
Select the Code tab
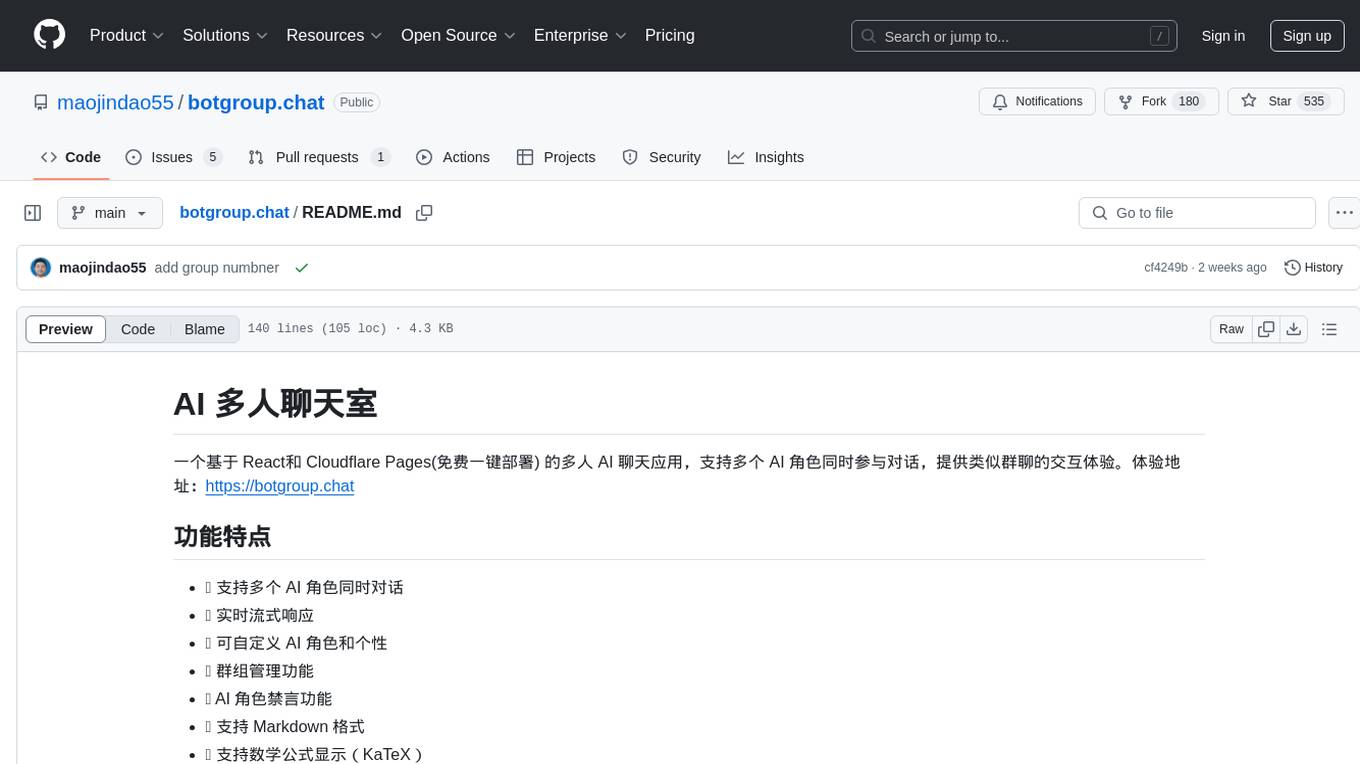pyautogui.click(x=71, y=157)
